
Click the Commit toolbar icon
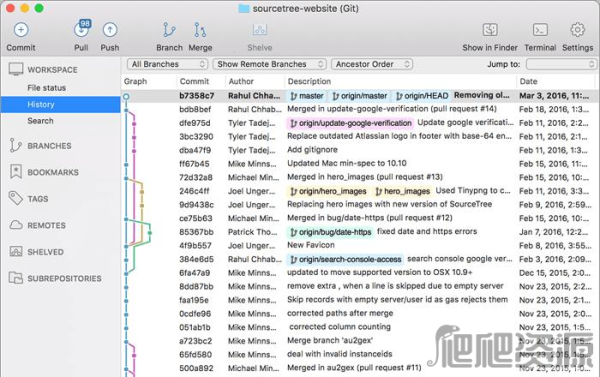pyautogui.click(x=21, y=30)
